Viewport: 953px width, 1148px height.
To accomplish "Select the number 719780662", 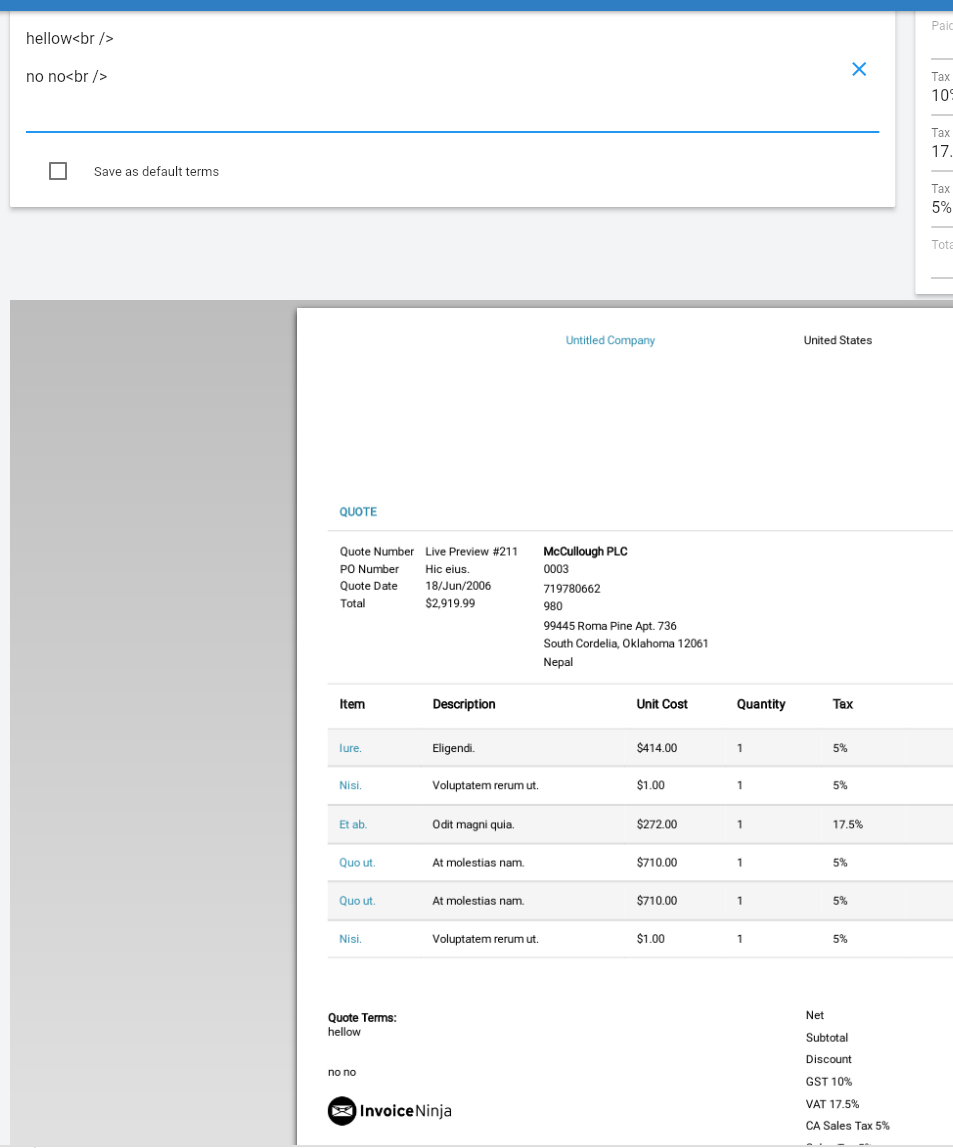I will 572,589.
